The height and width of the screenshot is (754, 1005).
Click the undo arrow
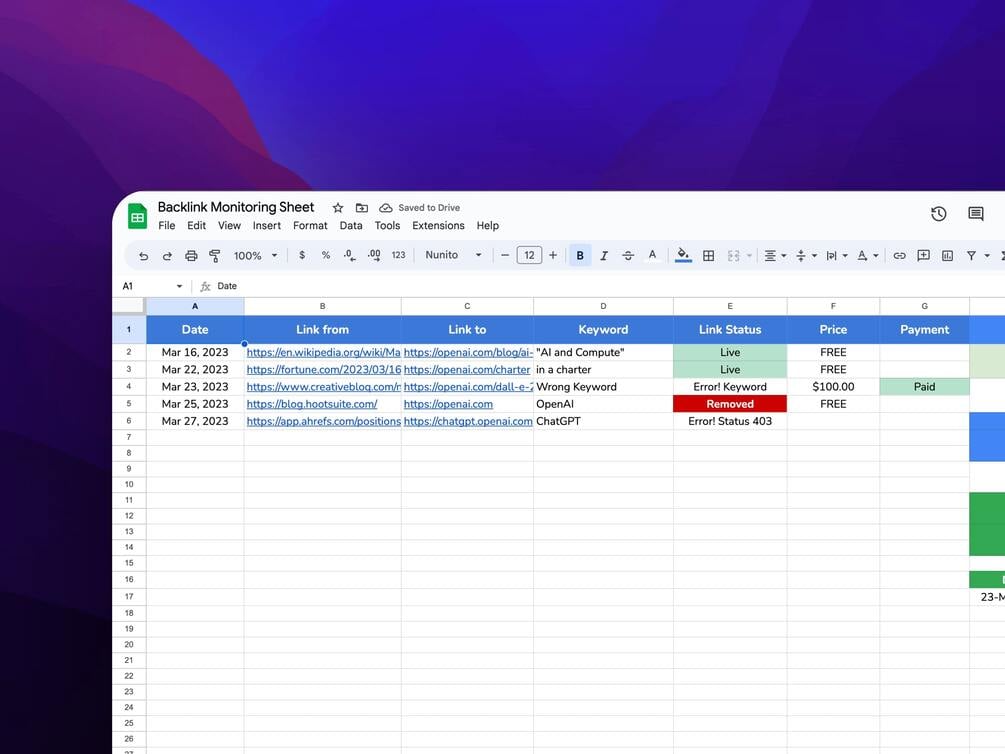[144, 255]
